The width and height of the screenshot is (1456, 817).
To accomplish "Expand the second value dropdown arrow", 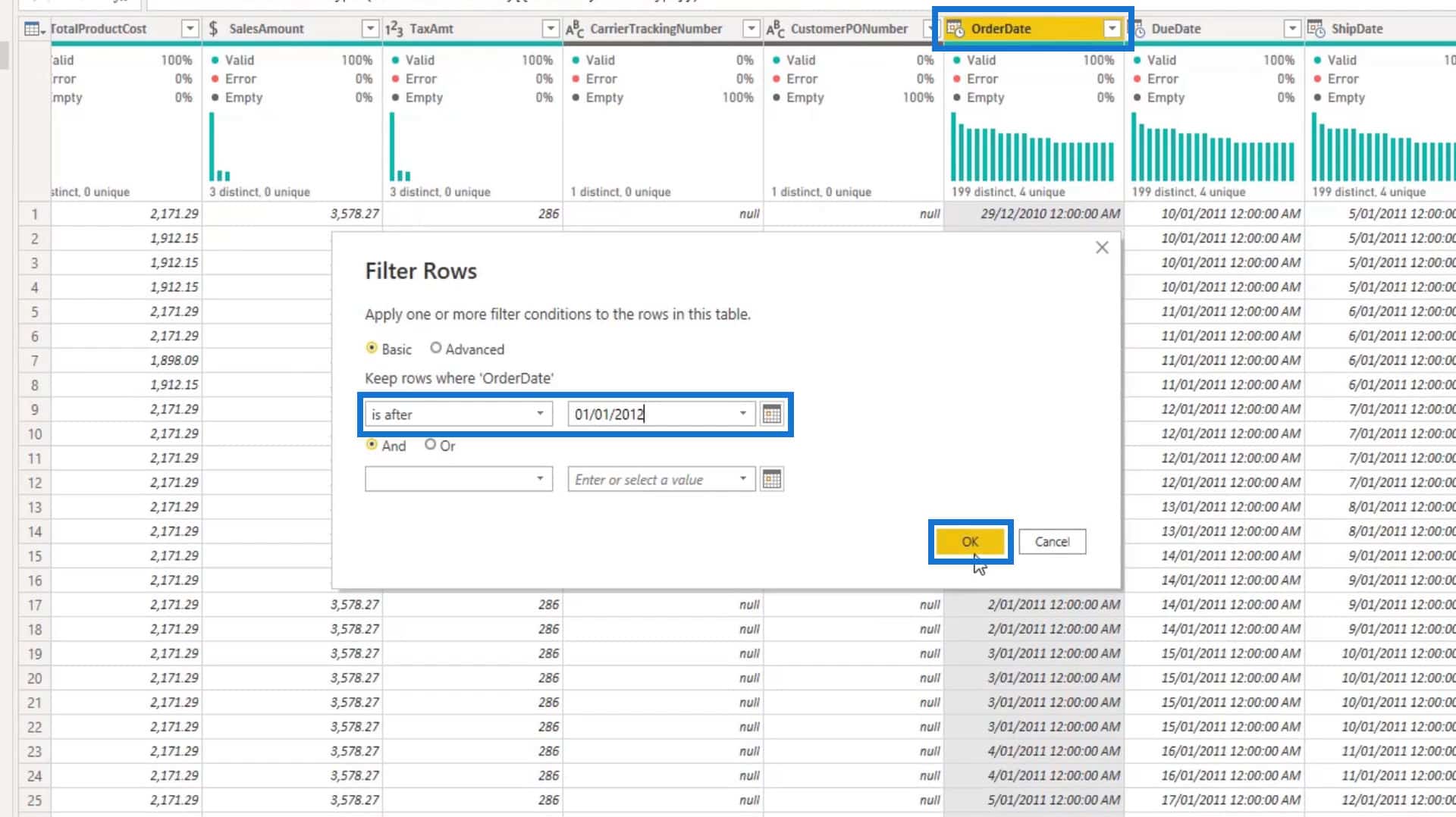I will pos(743,479).
